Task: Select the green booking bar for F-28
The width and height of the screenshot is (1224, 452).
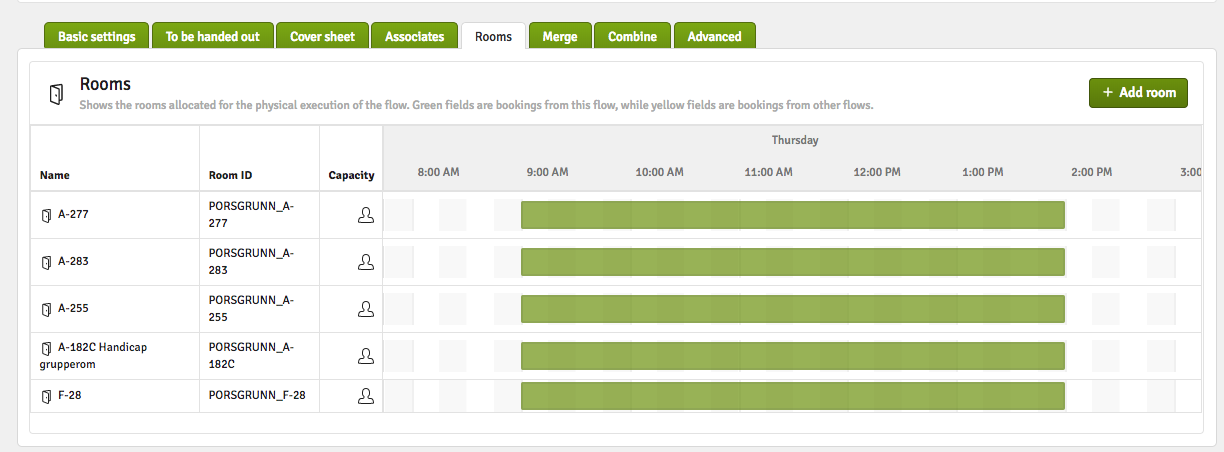Action: point(792,396)
